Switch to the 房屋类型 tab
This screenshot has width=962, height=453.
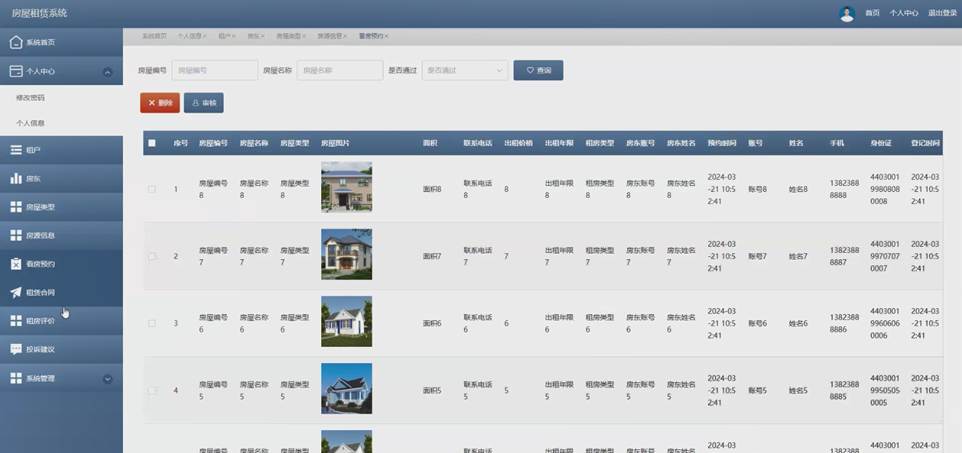click(x=288, y=36)
